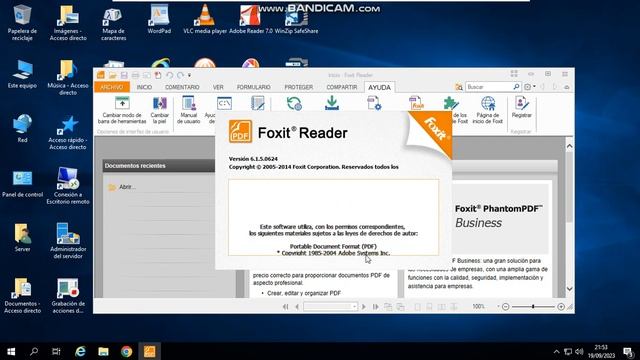Open the ARCHIVO tab
Viewport: 640px width, 360px height.
[112, 87]
